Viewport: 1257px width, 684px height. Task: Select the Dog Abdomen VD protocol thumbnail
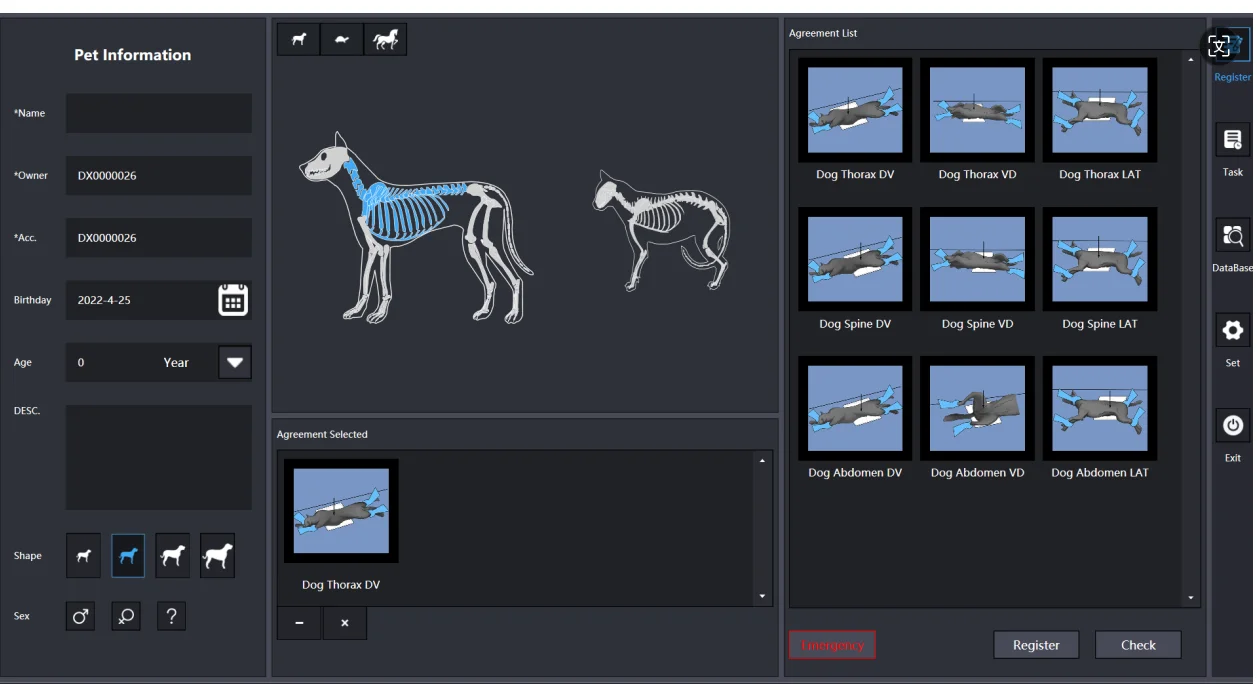coord(977,408)
